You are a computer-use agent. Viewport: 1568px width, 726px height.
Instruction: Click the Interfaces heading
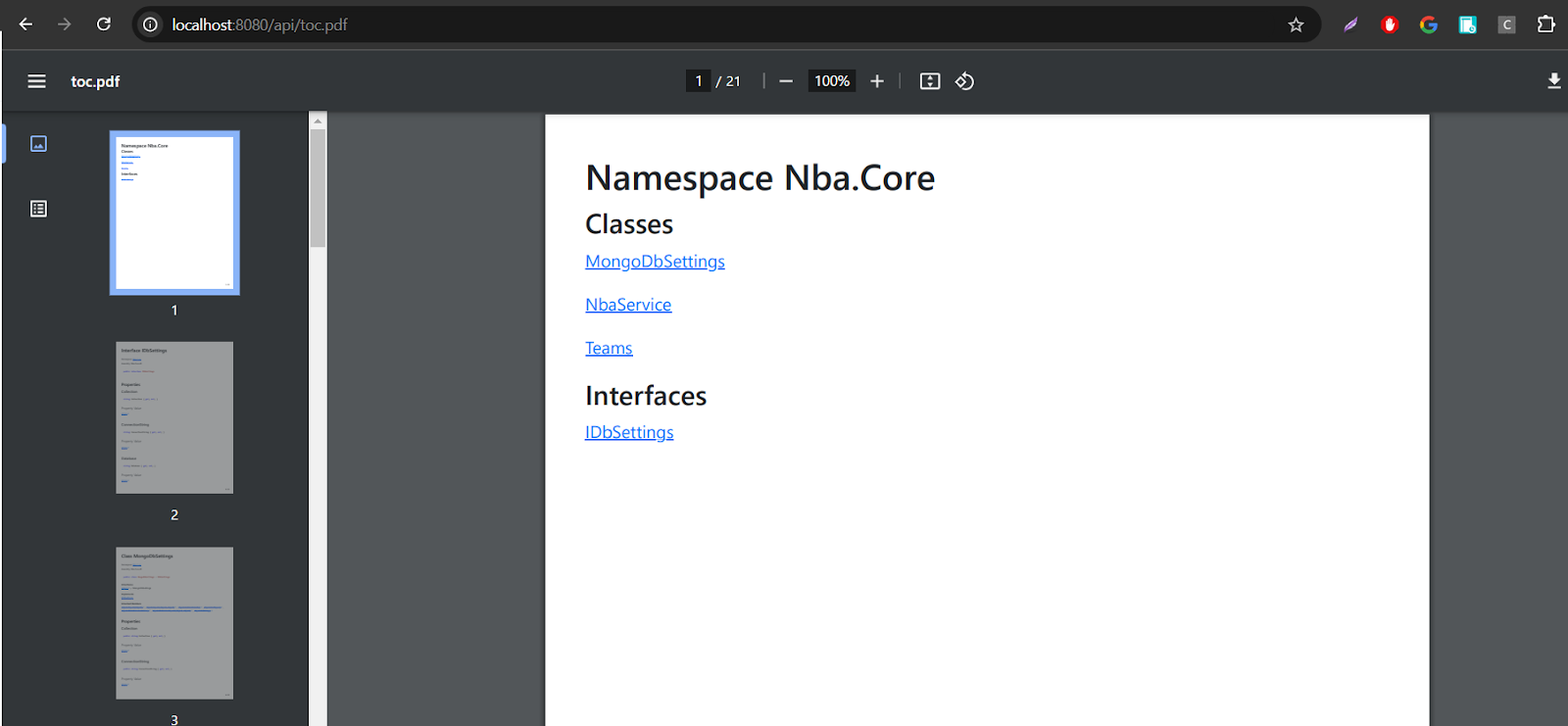pos(646,396)
